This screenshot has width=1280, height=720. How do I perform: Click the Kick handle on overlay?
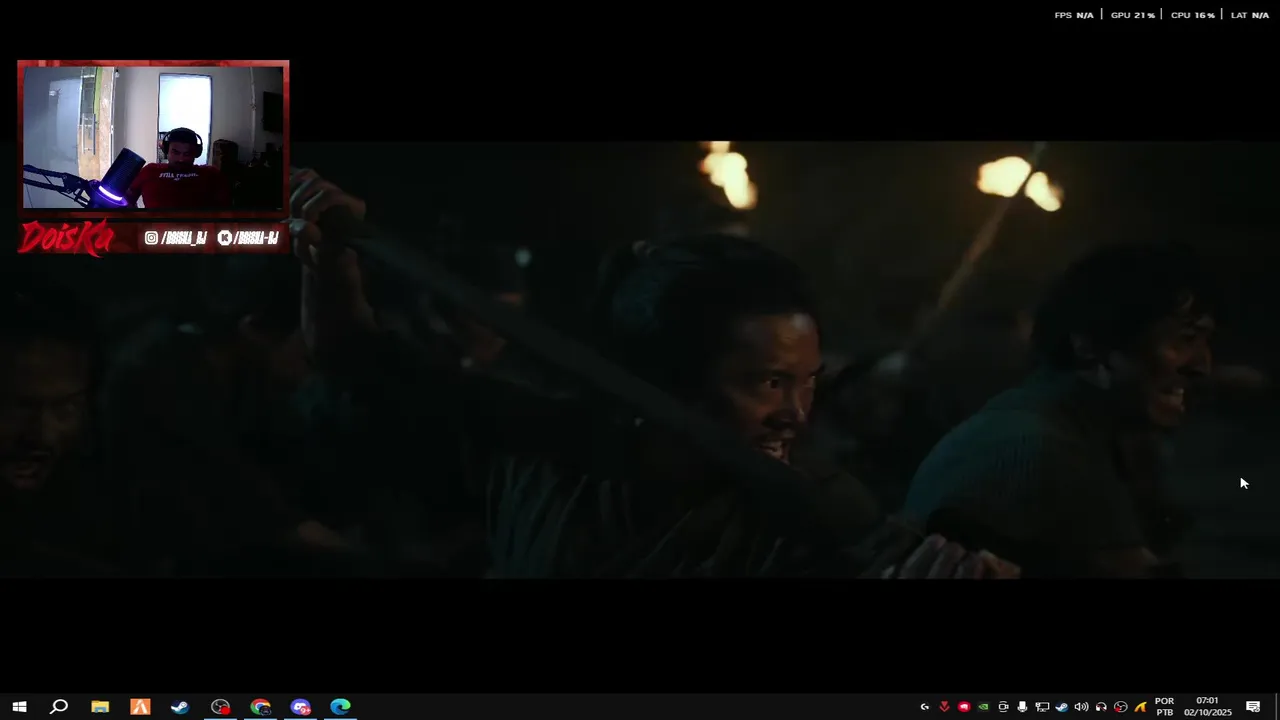(x=248, y=238)
